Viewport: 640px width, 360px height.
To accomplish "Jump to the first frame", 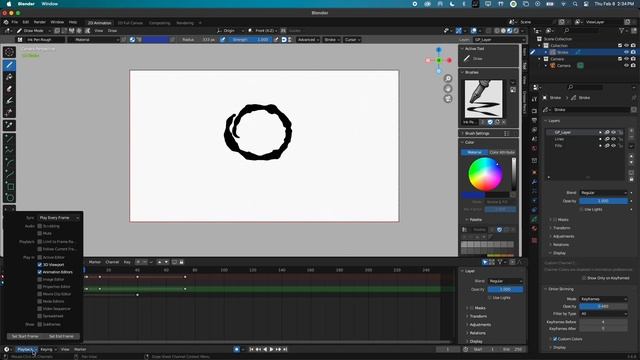I will [x=251, y=349].
